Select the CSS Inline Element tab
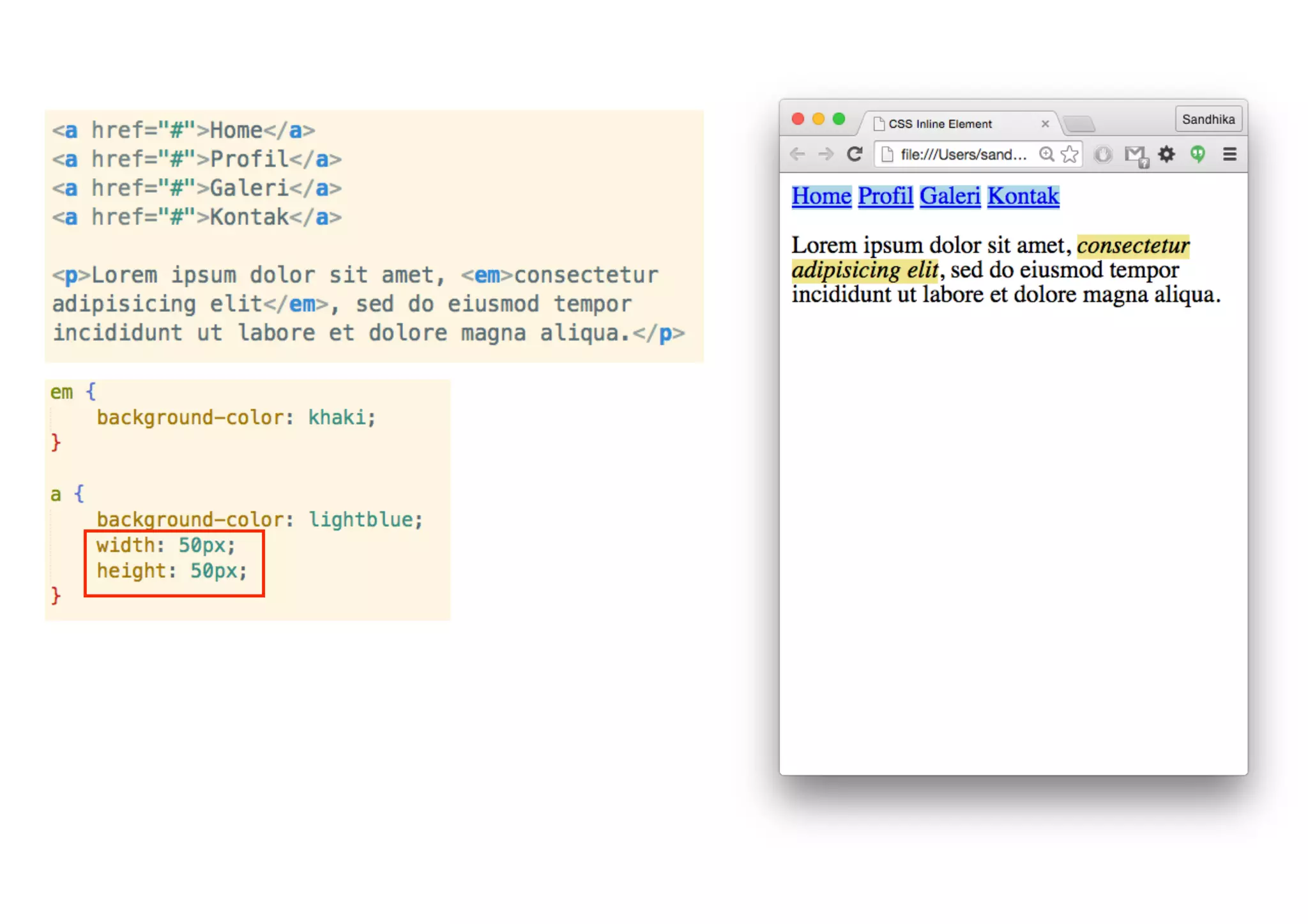The width and height of the screenshot is (1308, 924). pos(940,124)
